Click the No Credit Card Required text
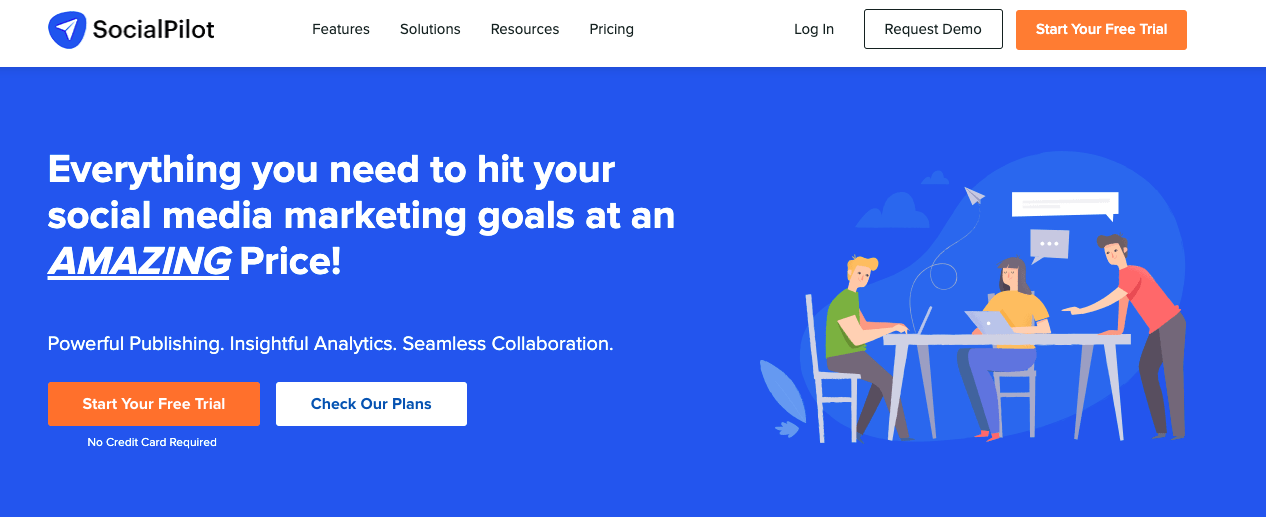 coord(152,442)
